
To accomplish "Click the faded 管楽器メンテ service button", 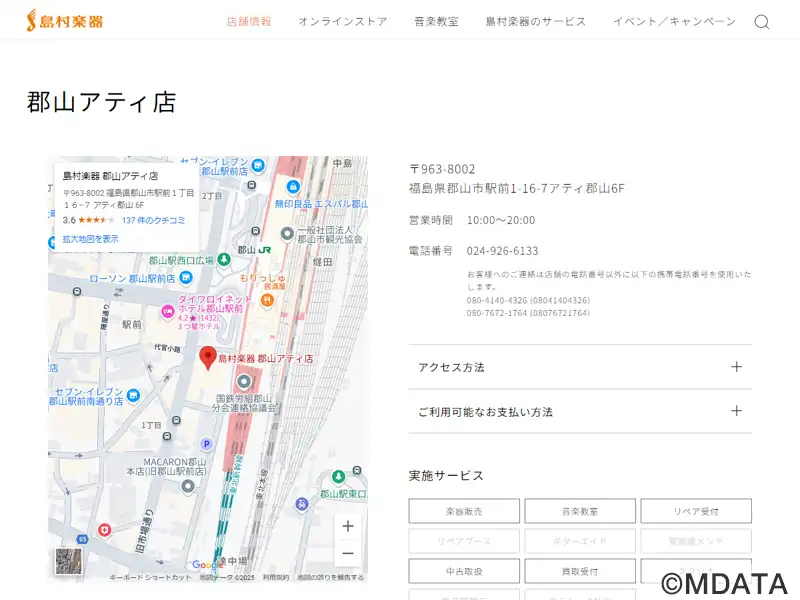I will (696, 541).
